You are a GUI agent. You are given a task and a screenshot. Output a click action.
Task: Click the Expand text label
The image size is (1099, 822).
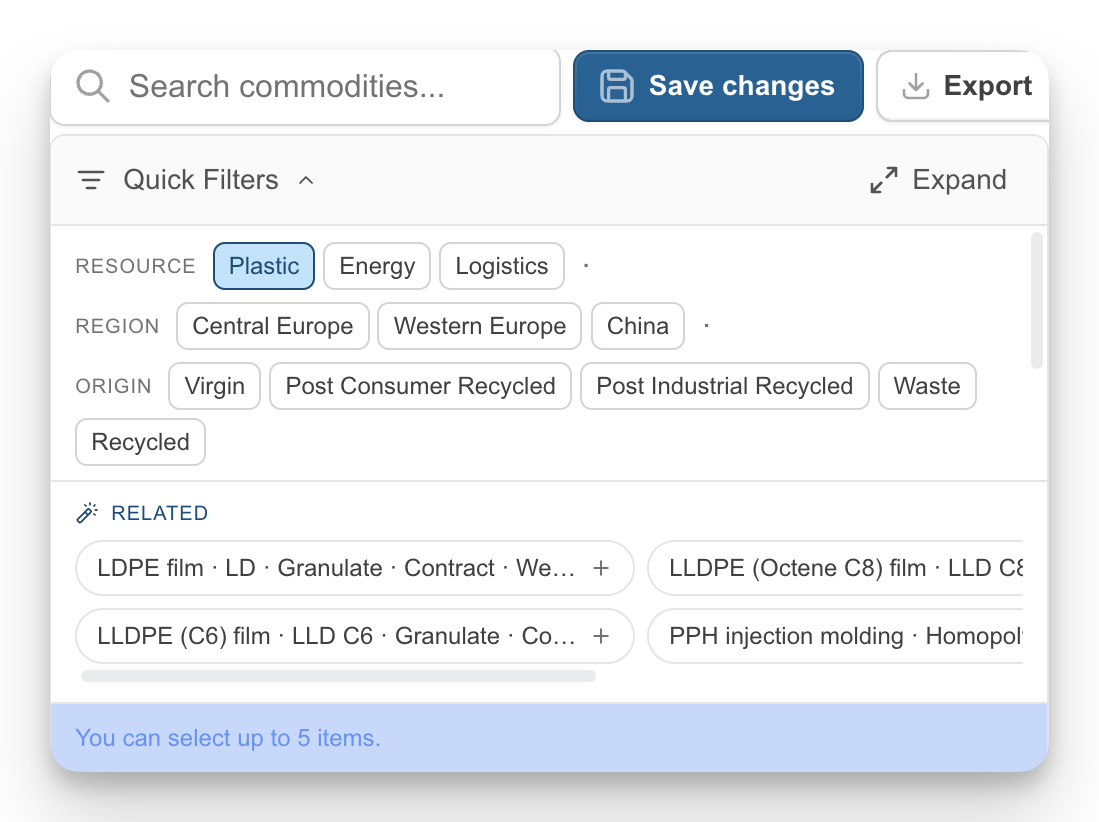(959, 180)
